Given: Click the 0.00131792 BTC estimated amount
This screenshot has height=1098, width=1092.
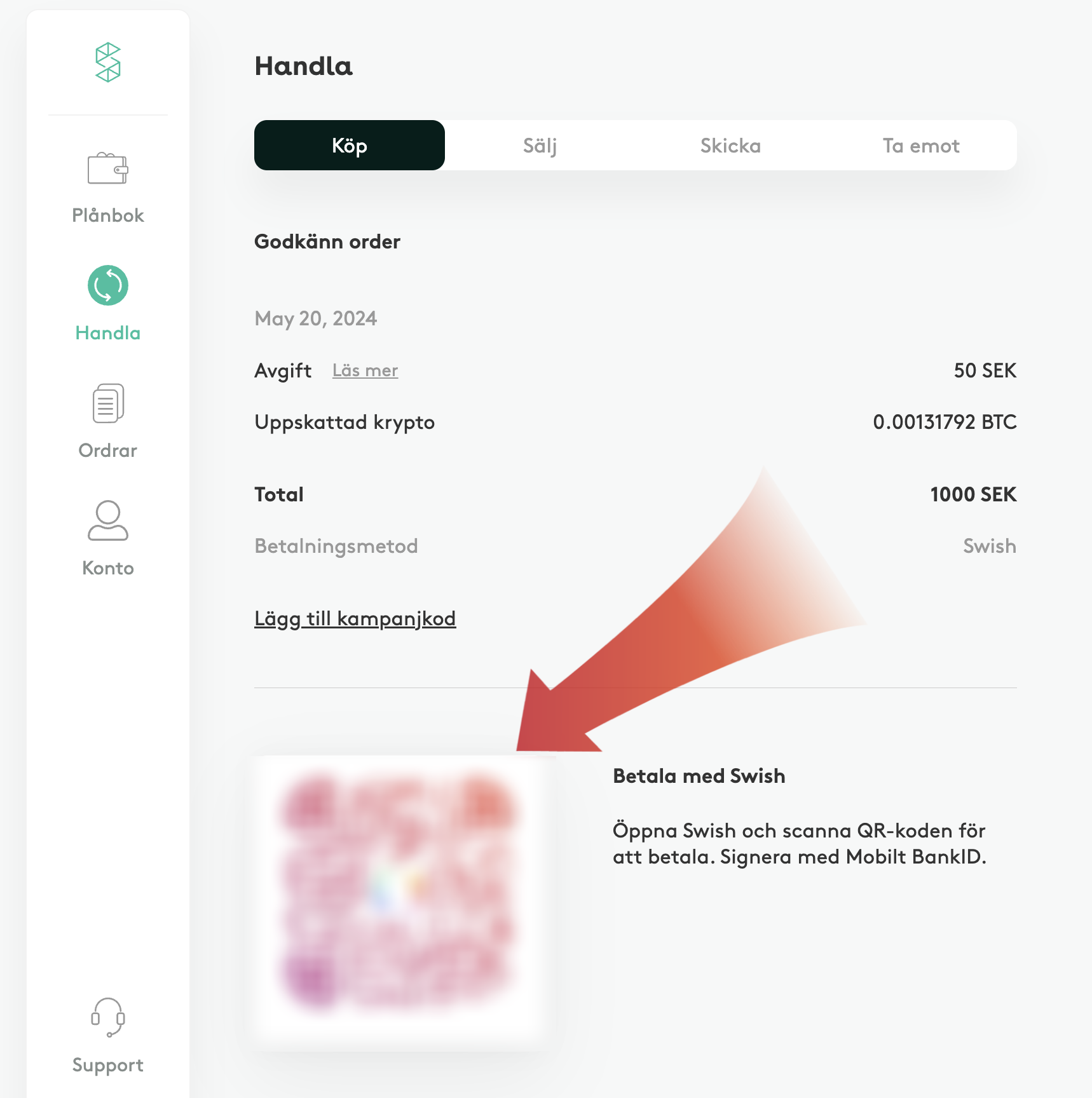Looking at the screenshot, I should coord(944,422).
